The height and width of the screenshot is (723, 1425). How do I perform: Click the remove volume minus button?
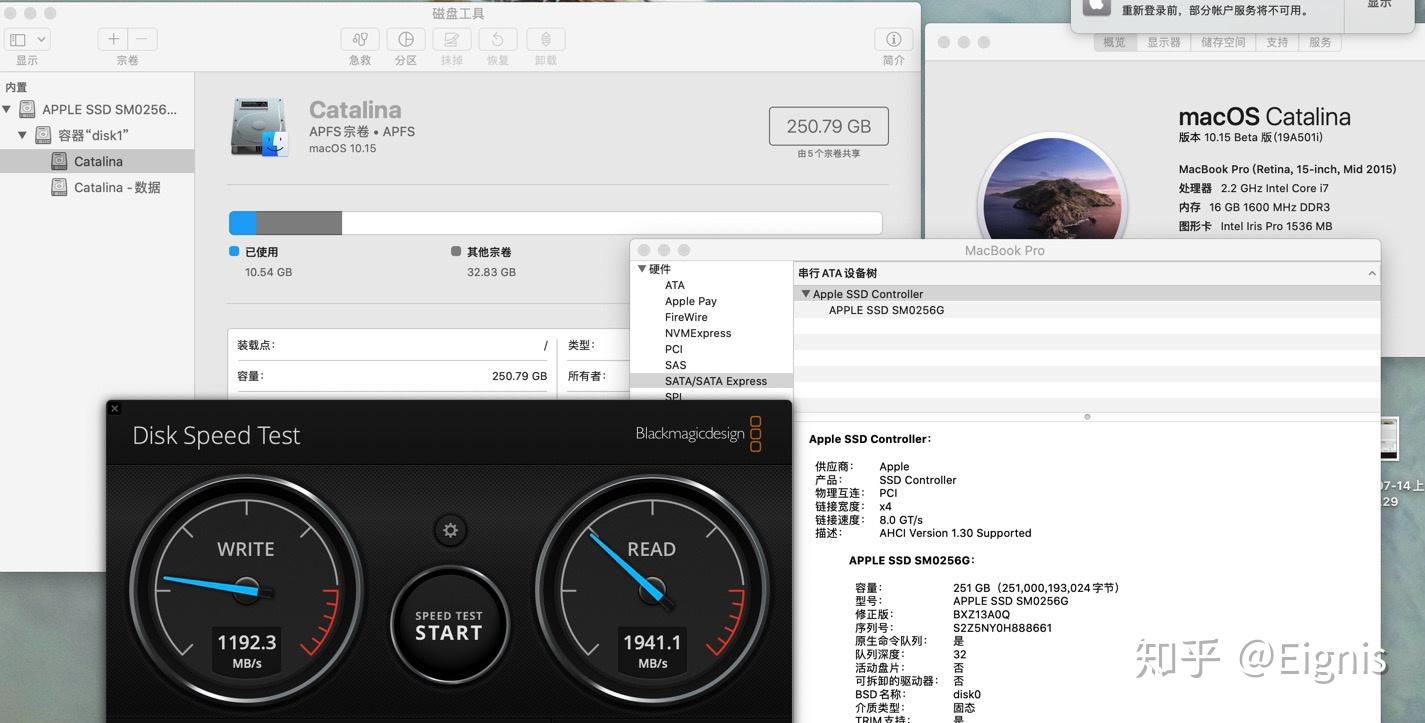pos(142,39)
